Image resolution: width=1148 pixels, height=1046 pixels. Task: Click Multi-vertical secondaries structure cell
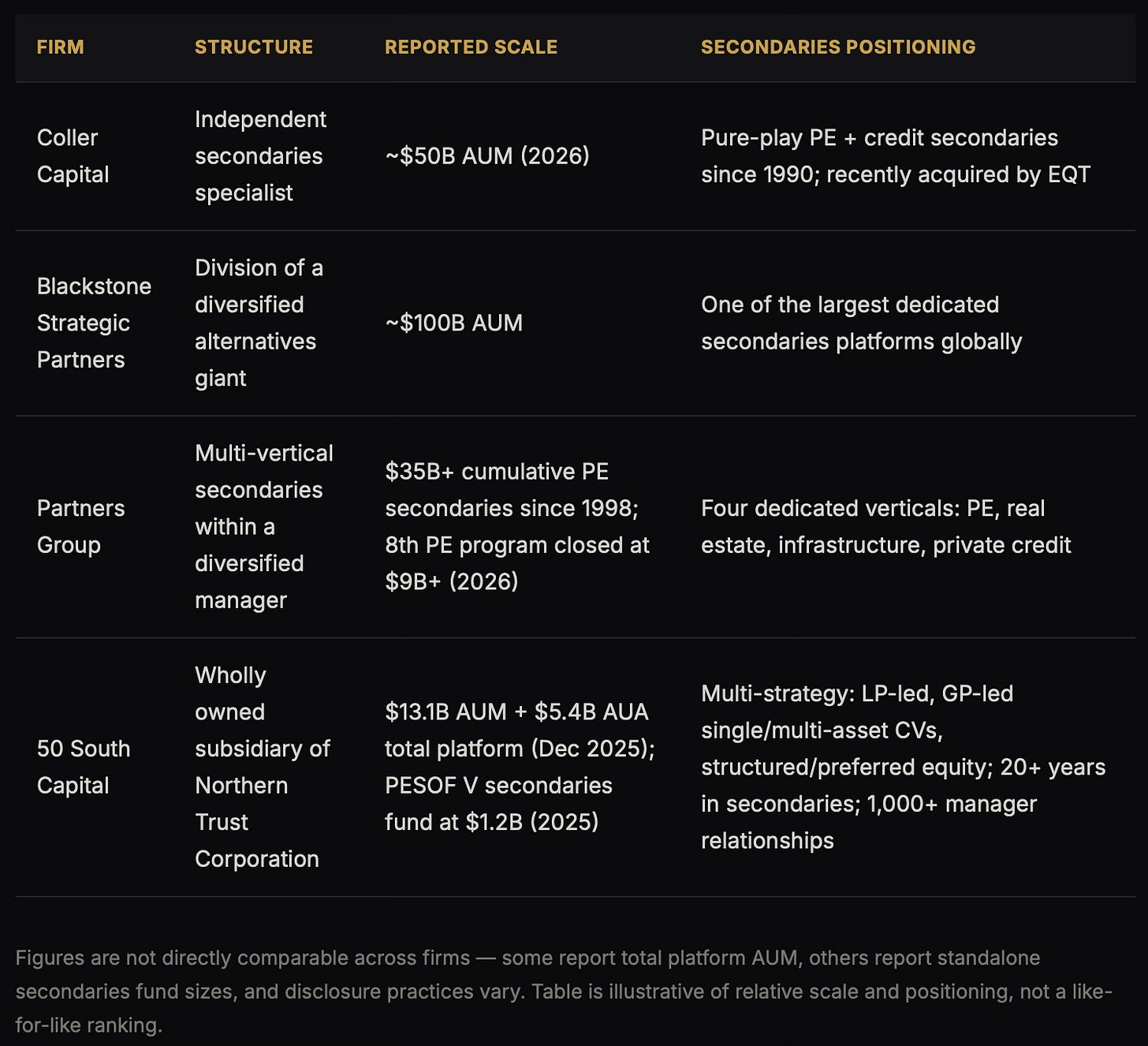(264, 526)
